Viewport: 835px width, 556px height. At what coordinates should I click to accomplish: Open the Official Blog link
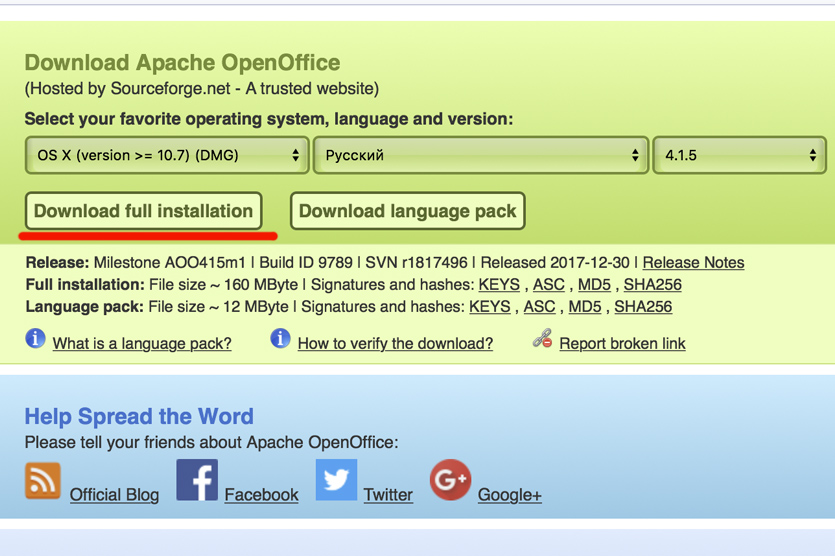[114, 495]
